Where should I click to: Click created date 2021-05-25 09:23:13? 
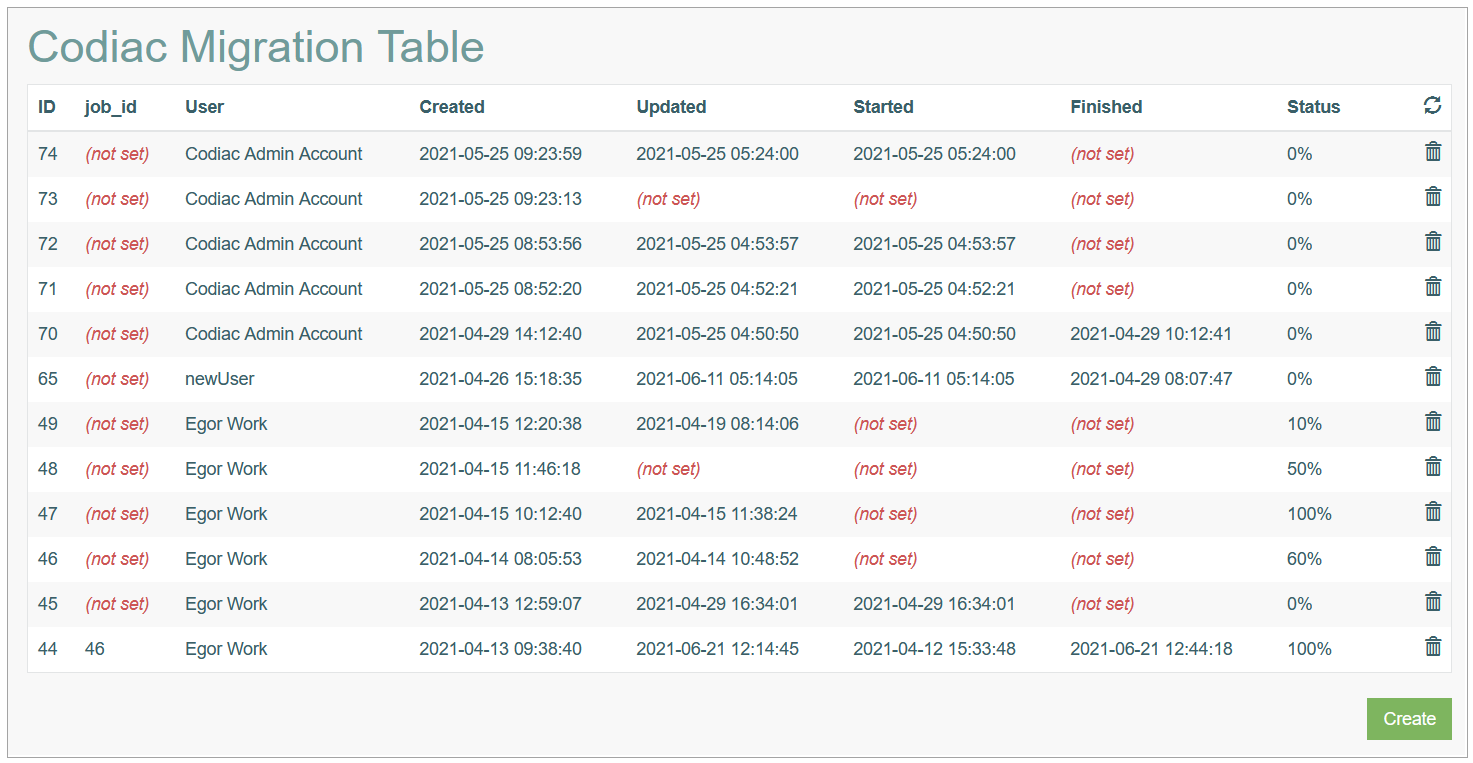[x=500, y=199]
